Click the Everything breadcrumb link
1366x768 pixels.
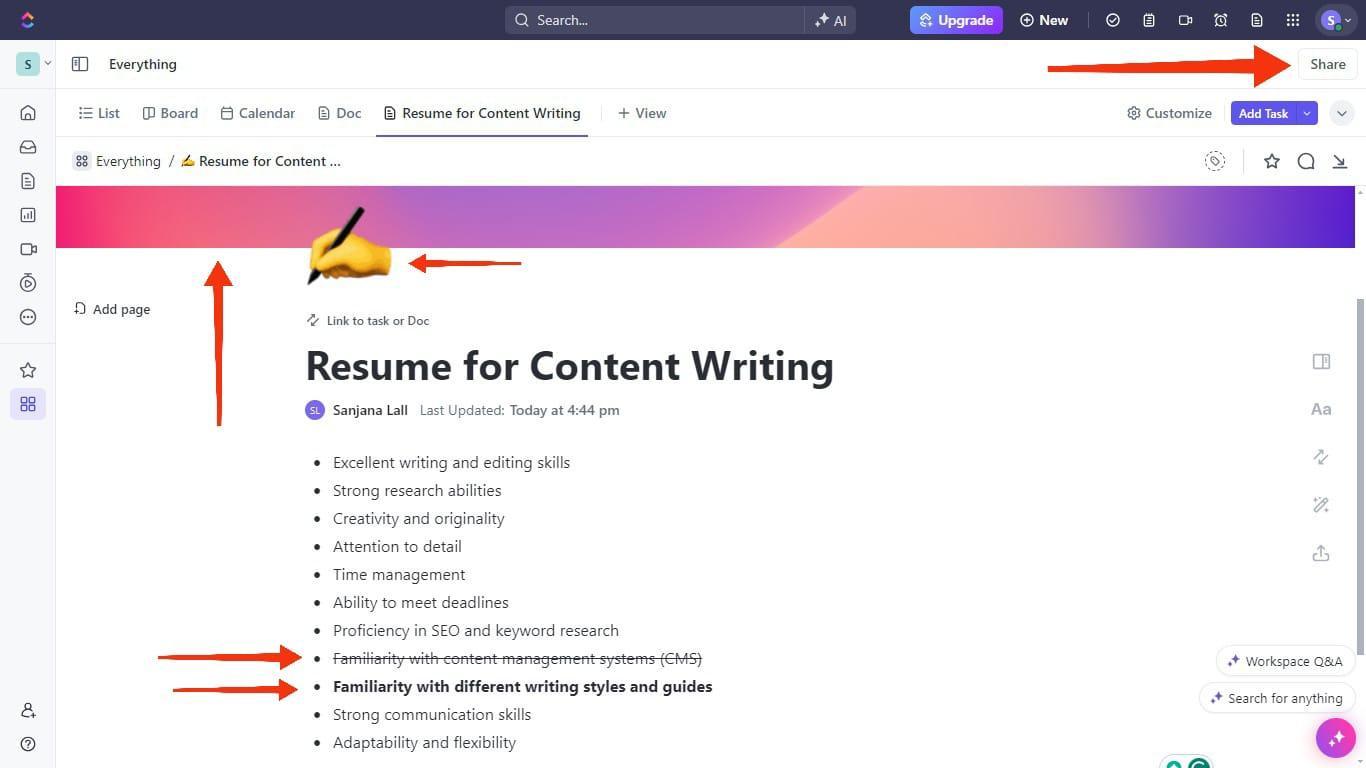pos(117,161)
